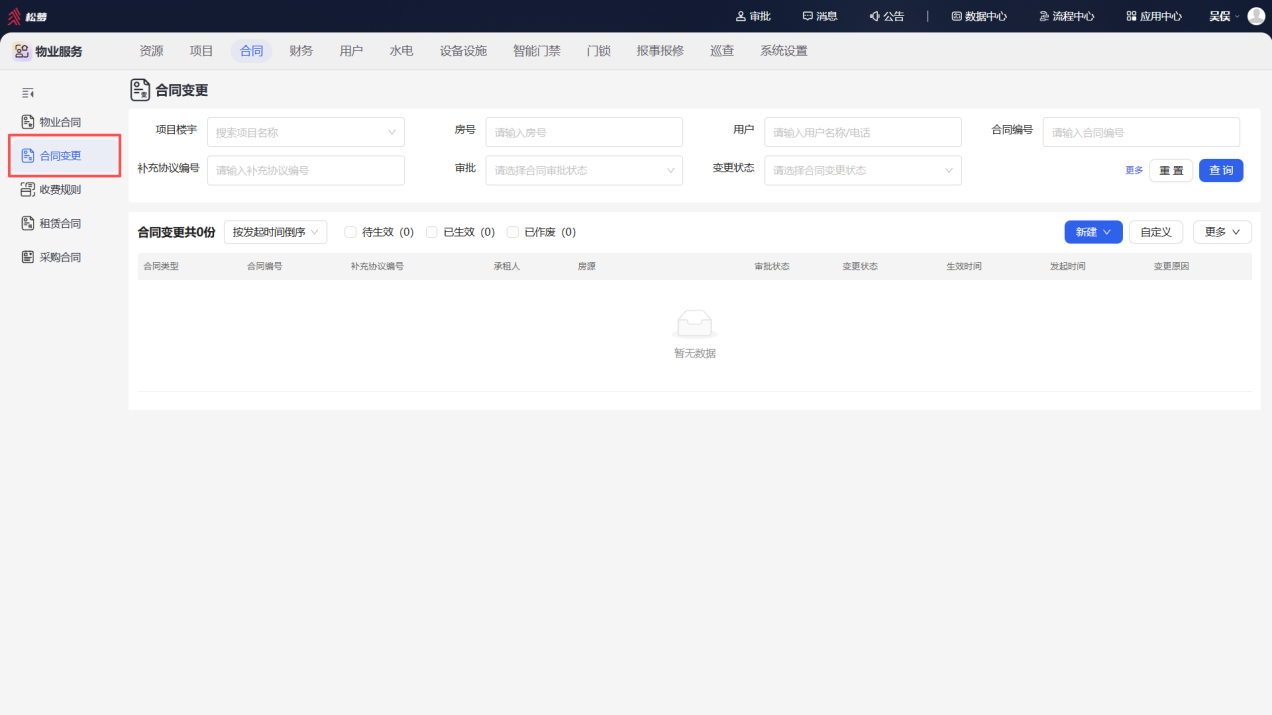Image resolution: width=1272 pixels, height=715 pixels.
Task: Open the 报事报修 tab
Action: coord(660,51)
